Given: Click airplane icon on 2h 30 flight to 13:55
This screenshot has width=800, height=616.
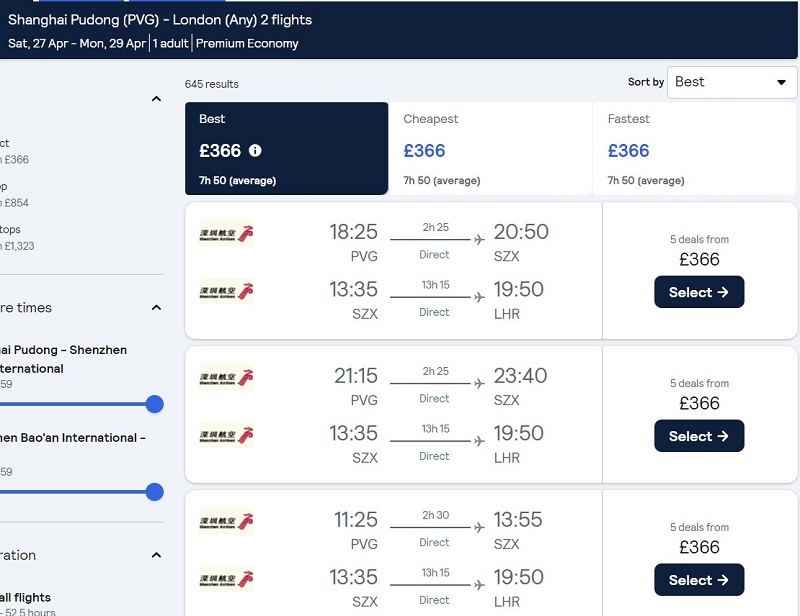Looking at the screenshot, I should [479, 527].
